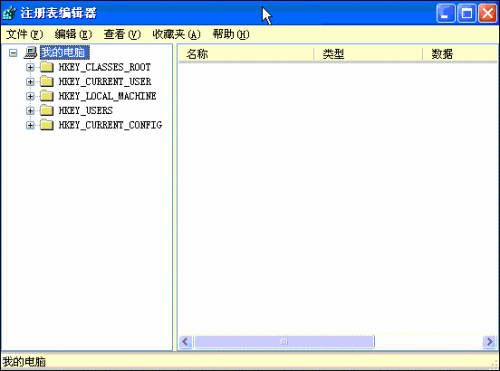Image resolution: width=500 pixels, height=371 pixels.
Task: Click the HKEY_LOCAL_MACHINE folder icon
Action: pyautogui.click(x=47, y=96)
